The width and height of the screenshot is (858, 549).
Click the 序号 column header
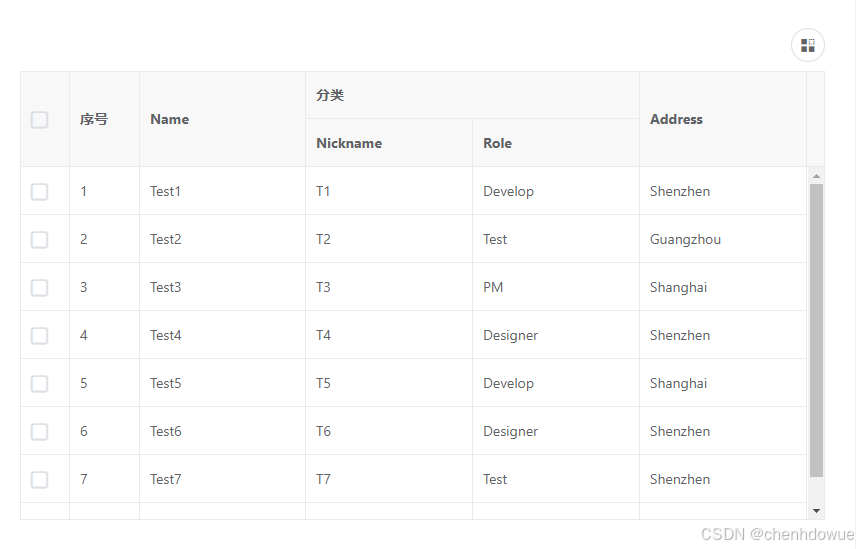(x=105, y=119)
